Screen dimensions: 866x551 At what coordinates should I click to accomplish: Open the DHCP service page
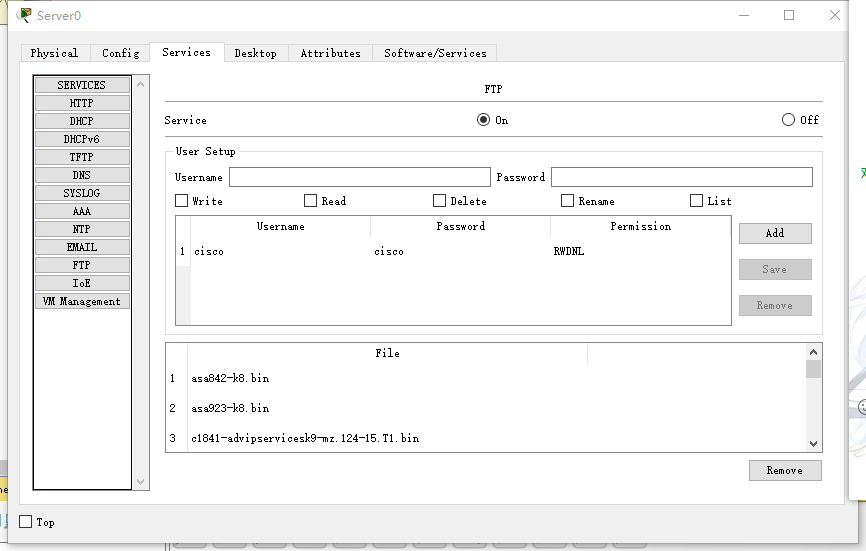click(82, 121)
